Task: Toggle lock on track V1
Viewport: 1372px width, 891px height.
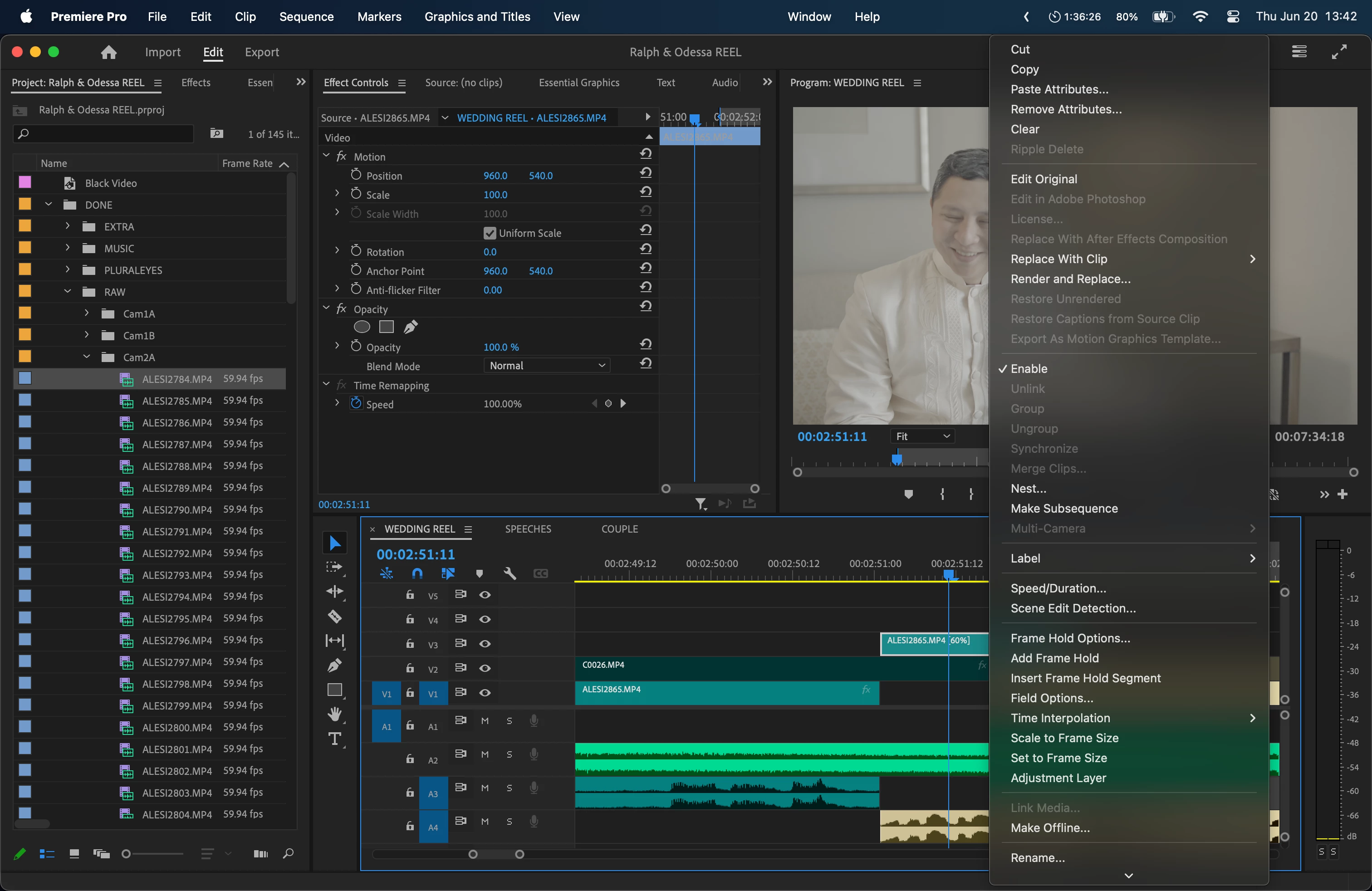Action: (409, 693)
